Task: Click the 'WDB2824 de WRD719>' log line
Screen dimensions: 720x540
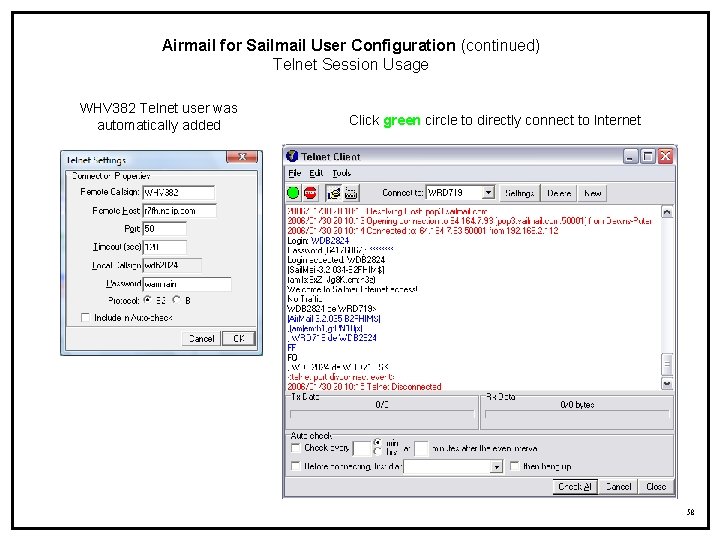Action: 332,309
